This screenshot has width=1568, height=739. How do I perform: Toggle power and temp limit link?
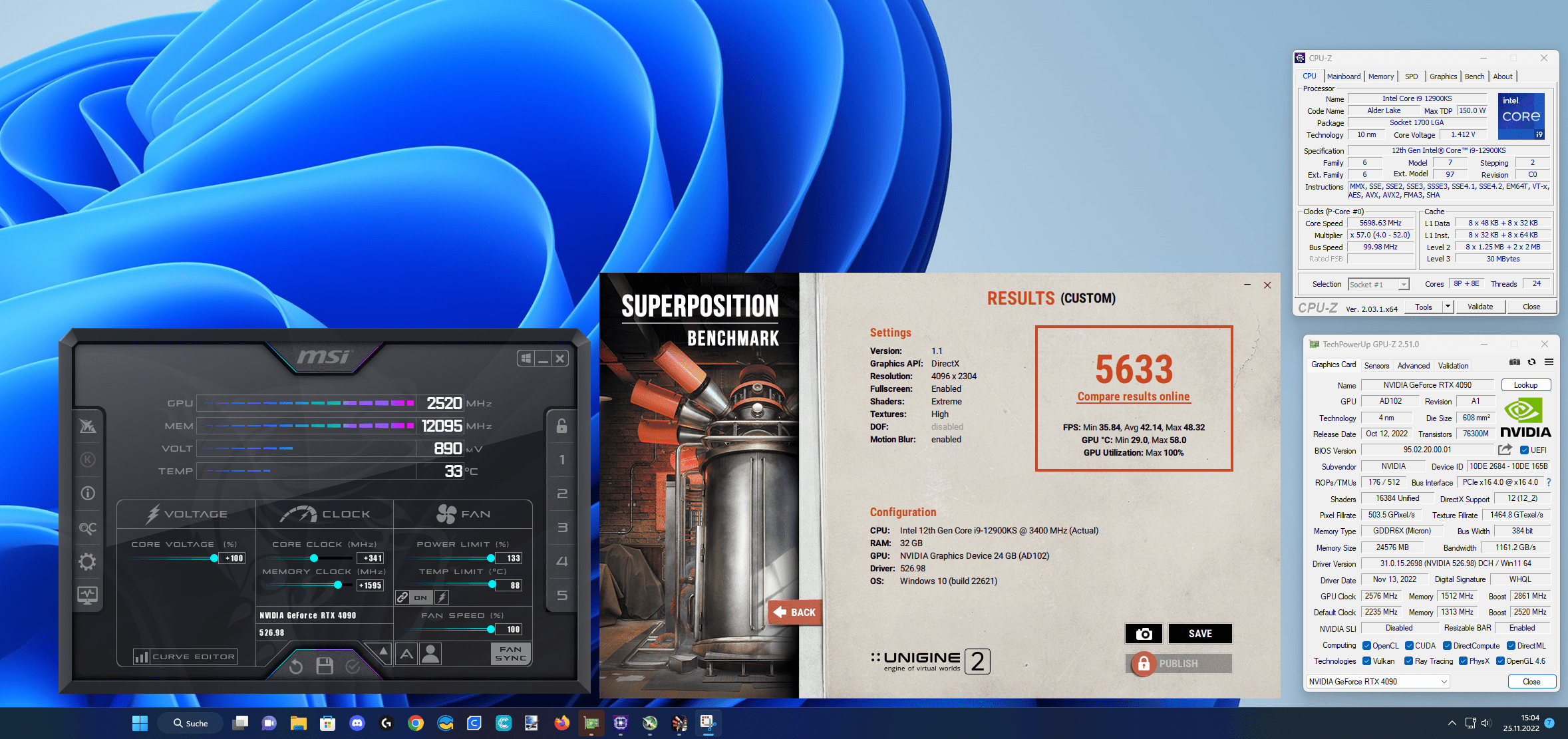pos(402,597)
